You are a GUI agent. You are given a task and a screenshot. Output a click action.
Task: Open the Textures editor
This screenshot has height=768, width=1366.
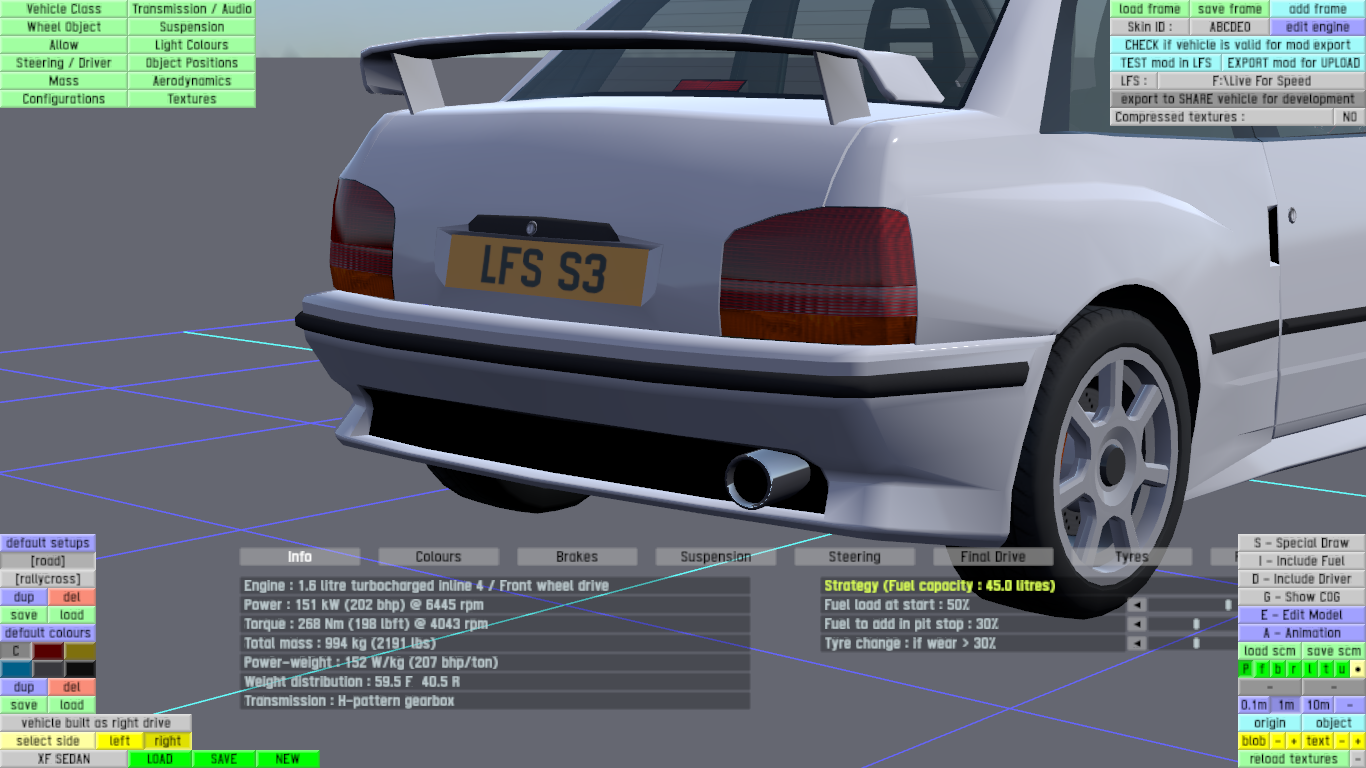coord(192,99)
